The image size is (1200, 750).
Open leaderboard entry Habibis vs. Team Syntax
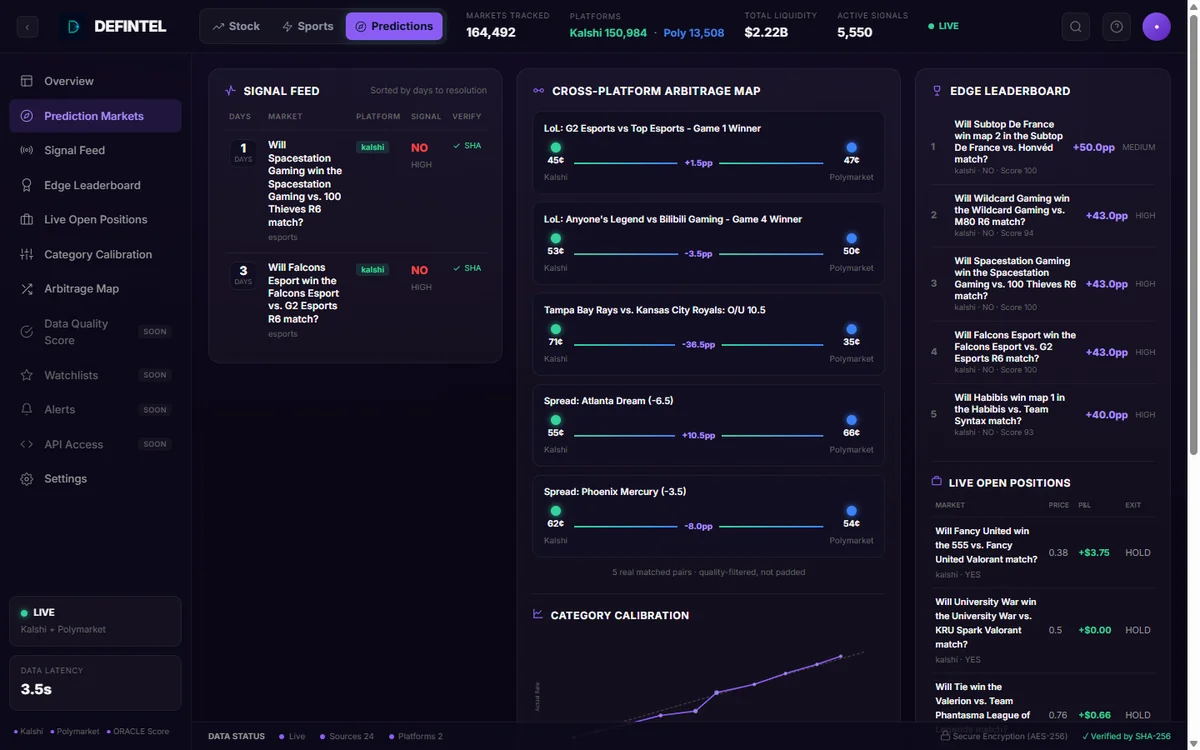pos(1043,414)
